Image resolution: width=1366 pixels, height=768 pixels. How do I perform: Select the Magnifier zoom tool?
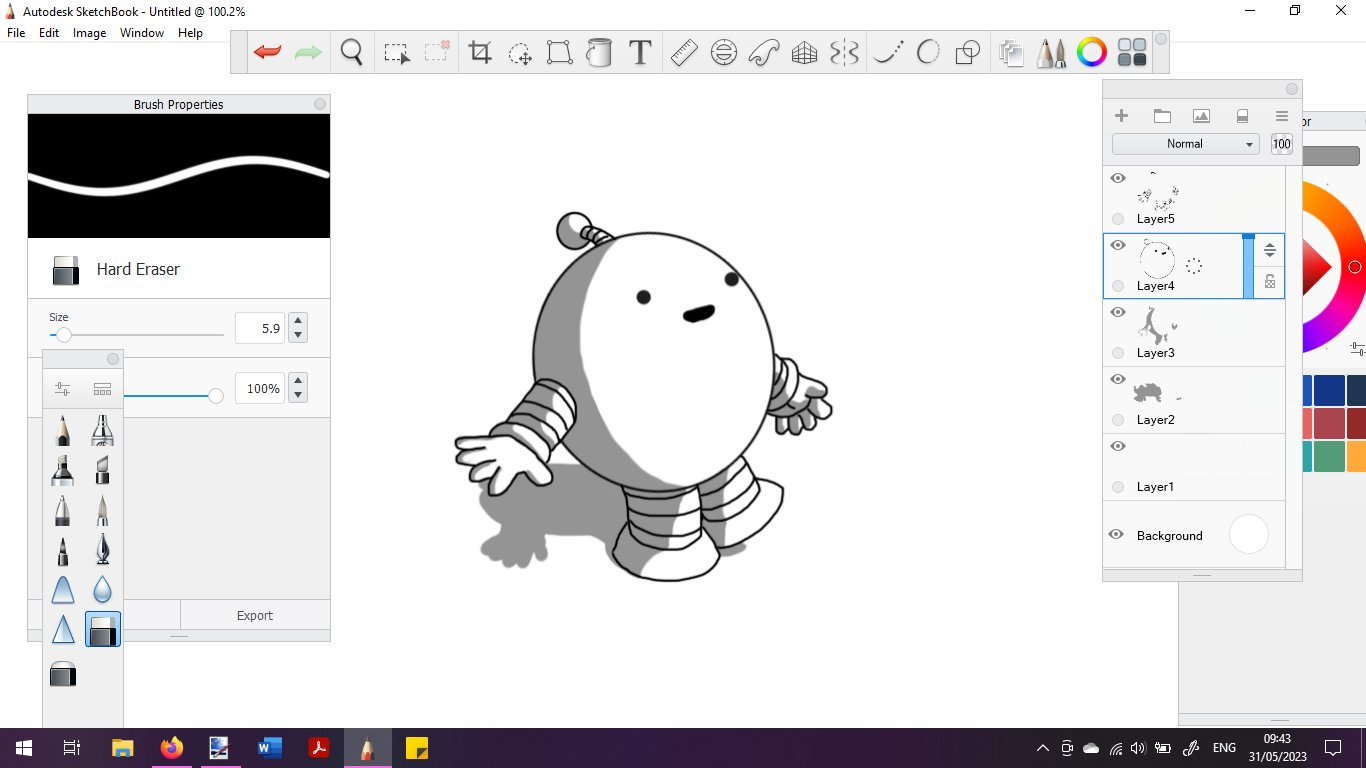click(x=351, y=52)
